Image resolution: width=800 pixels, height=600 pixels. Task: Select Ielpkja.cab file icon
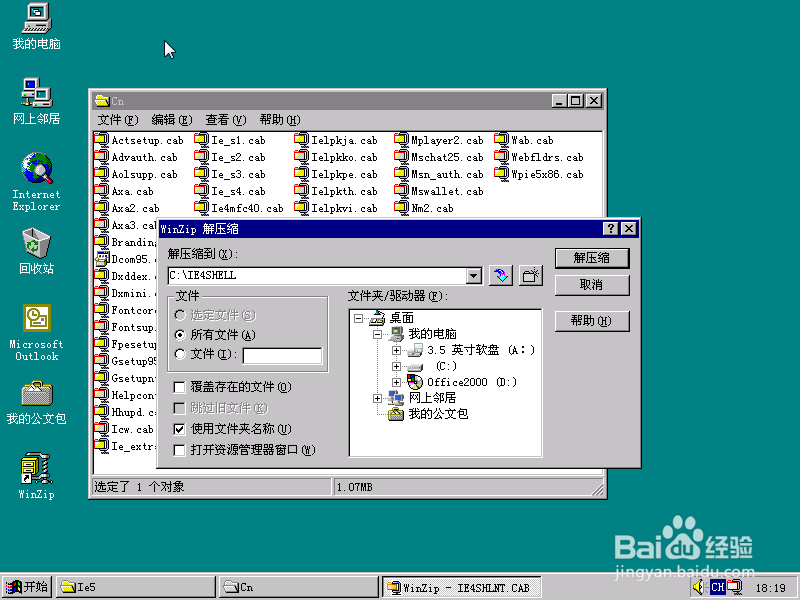(302, 140)
